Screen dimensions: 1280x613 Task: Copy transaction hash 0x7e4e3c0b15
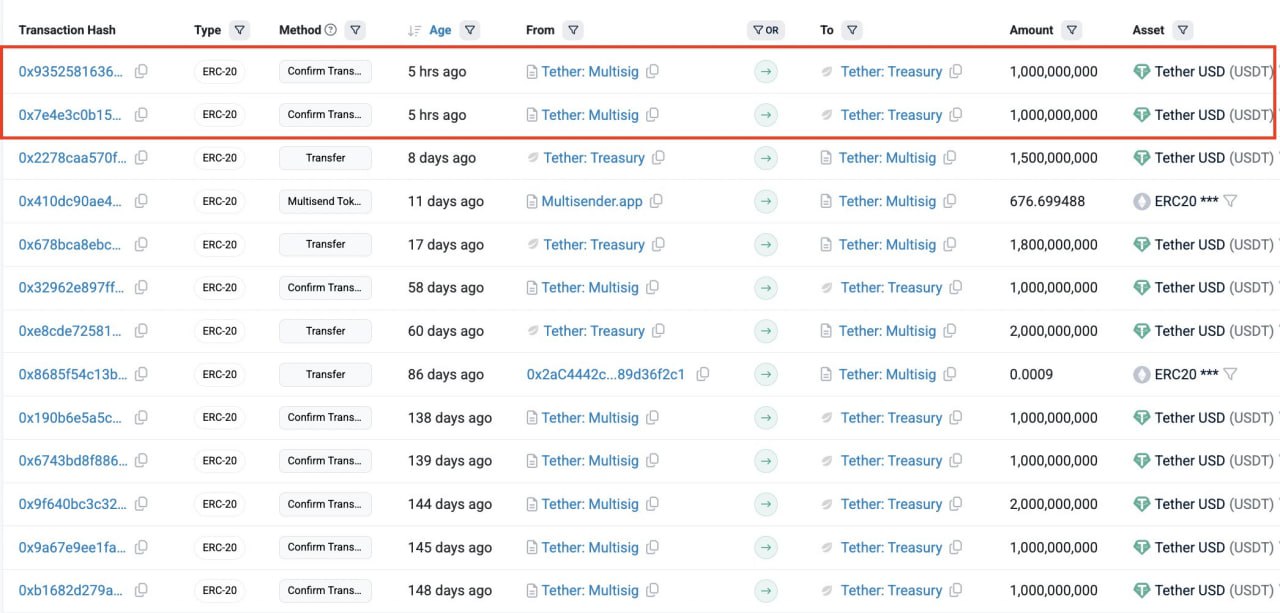pos(141,114)
